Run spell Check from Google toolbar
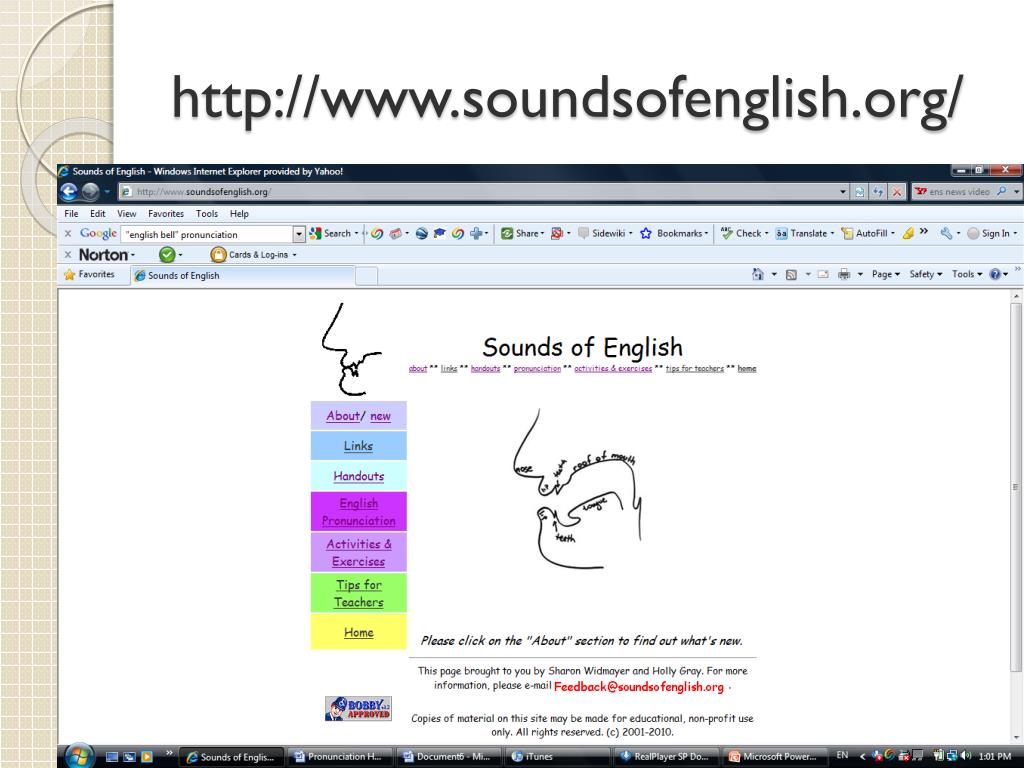 click(744, 233)
